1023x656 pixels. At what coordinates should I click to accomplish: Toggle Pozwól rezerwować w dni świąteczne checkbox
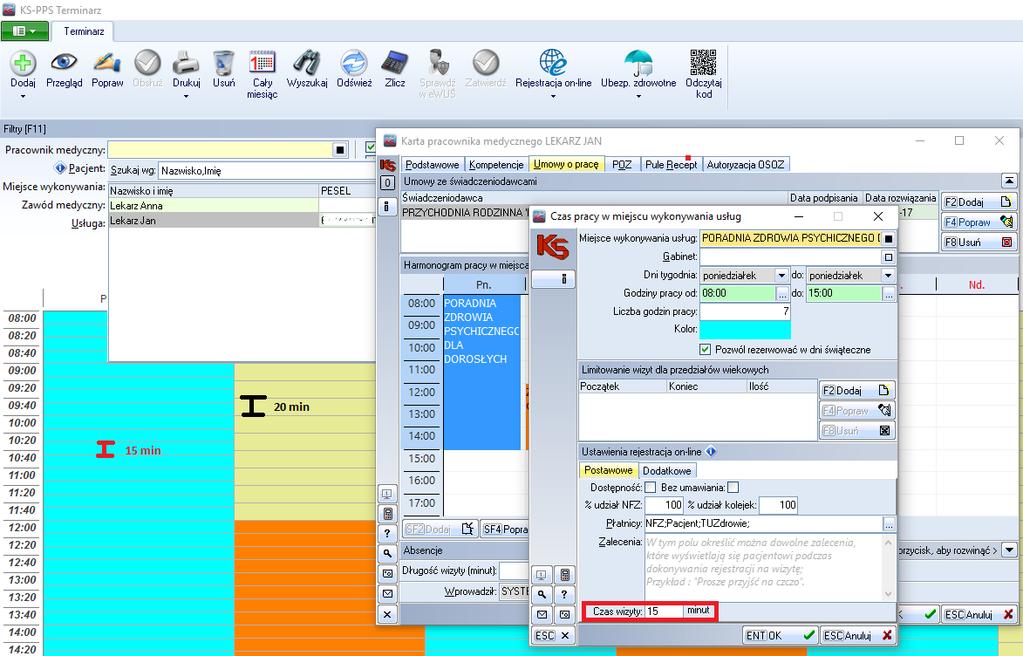705,349
